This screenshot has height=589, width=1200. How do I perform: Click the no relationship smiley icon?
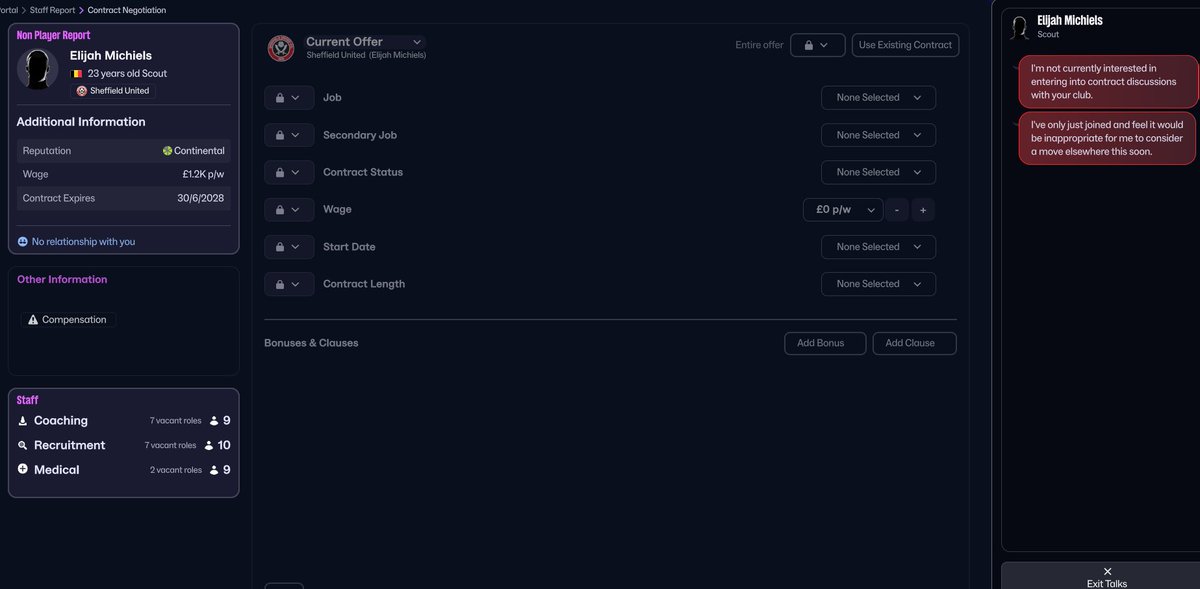tap(23, 242)
